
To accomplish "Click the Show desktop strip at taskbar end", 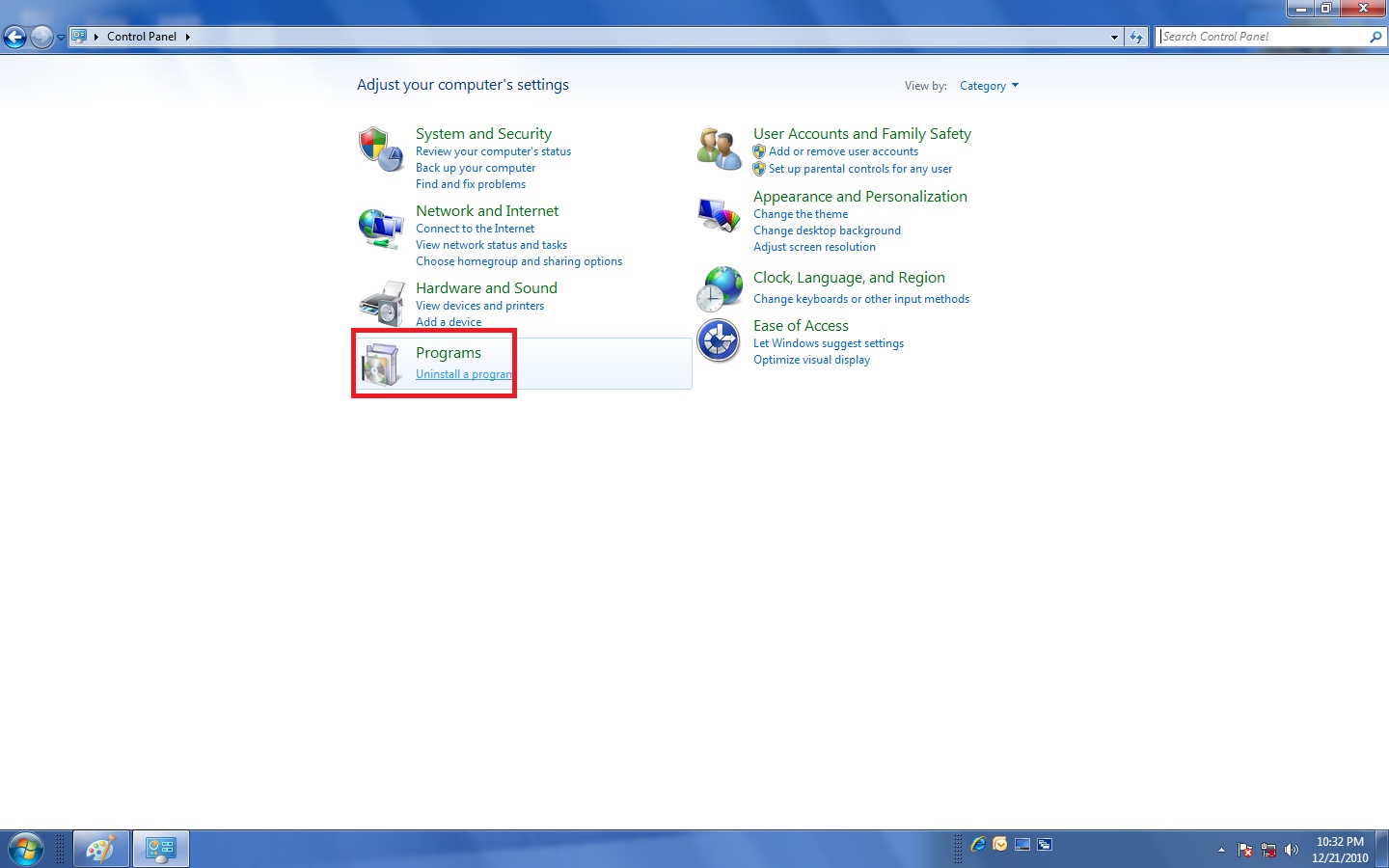I will point(1382,850).
